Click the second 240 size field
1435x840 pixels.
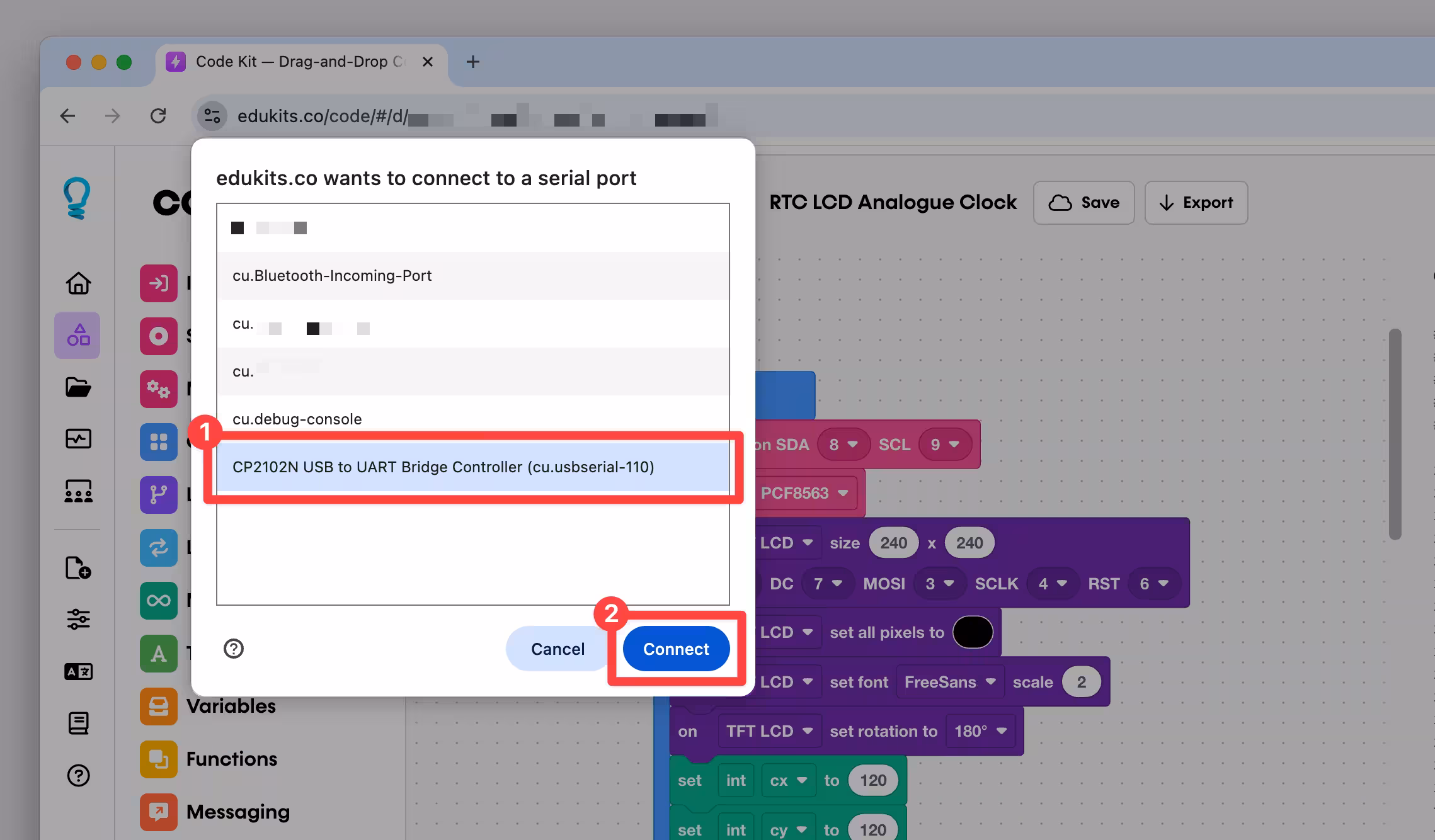click(969, 543)
